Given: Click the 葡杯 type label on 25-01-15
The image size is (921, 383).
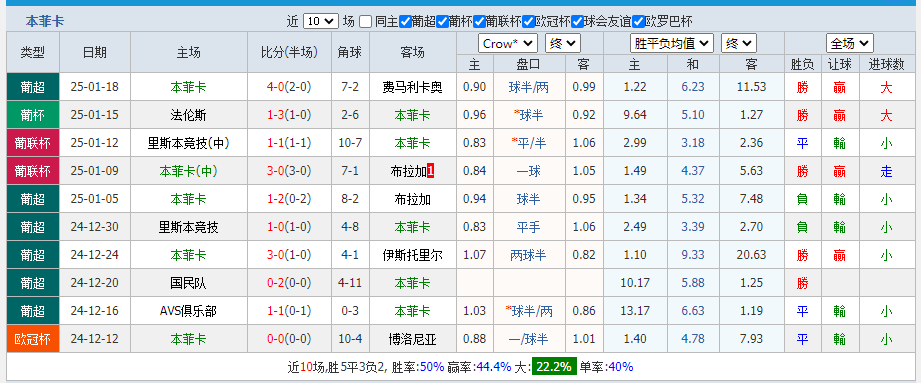Looking at the screenshot, I should 33,115.
